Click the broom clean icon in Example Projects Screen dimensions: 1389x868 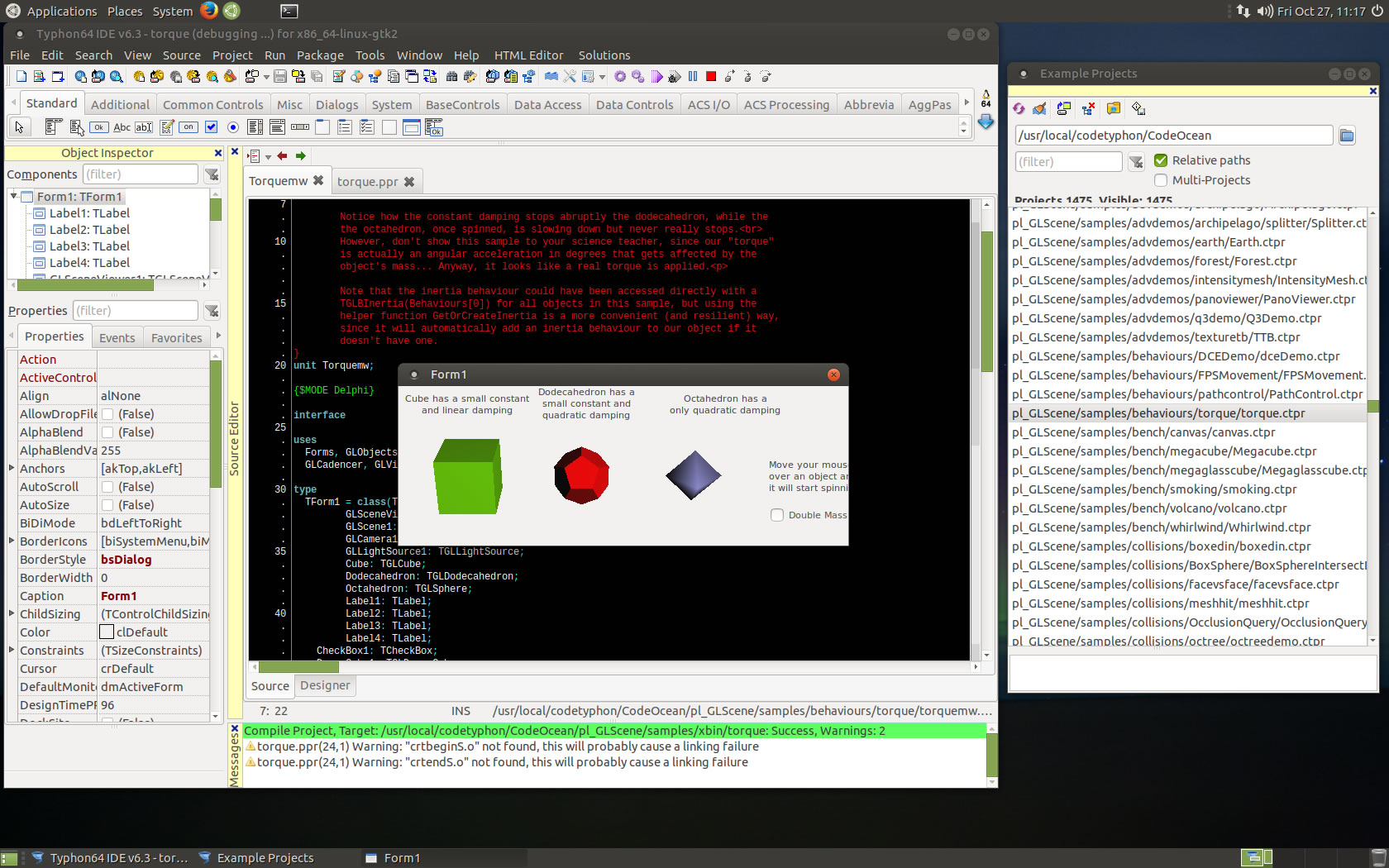pyautogui.click(x=1040, y=108)
